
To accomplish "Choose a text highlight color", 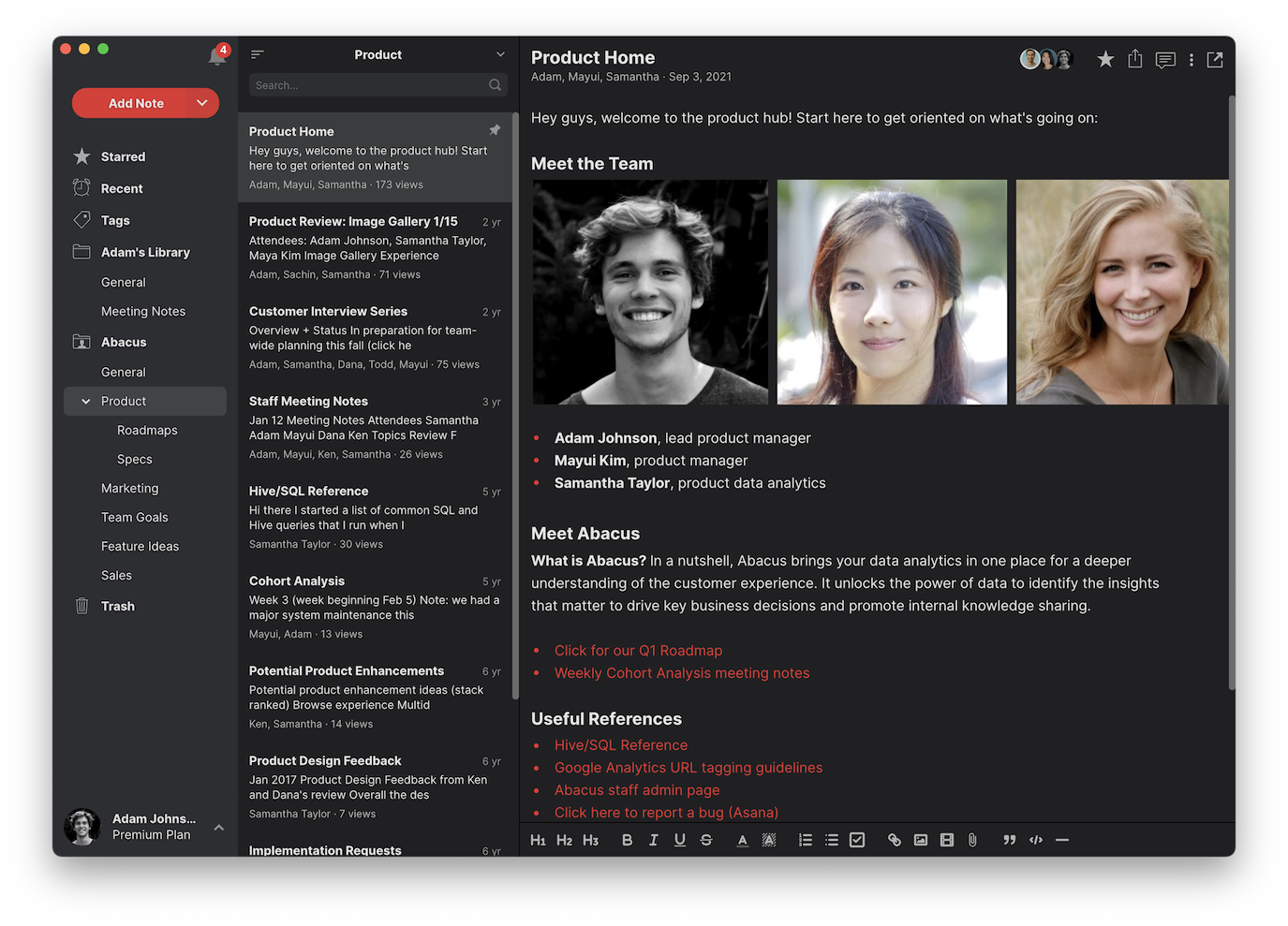I will pyautogui.click(x=769, y=840).
